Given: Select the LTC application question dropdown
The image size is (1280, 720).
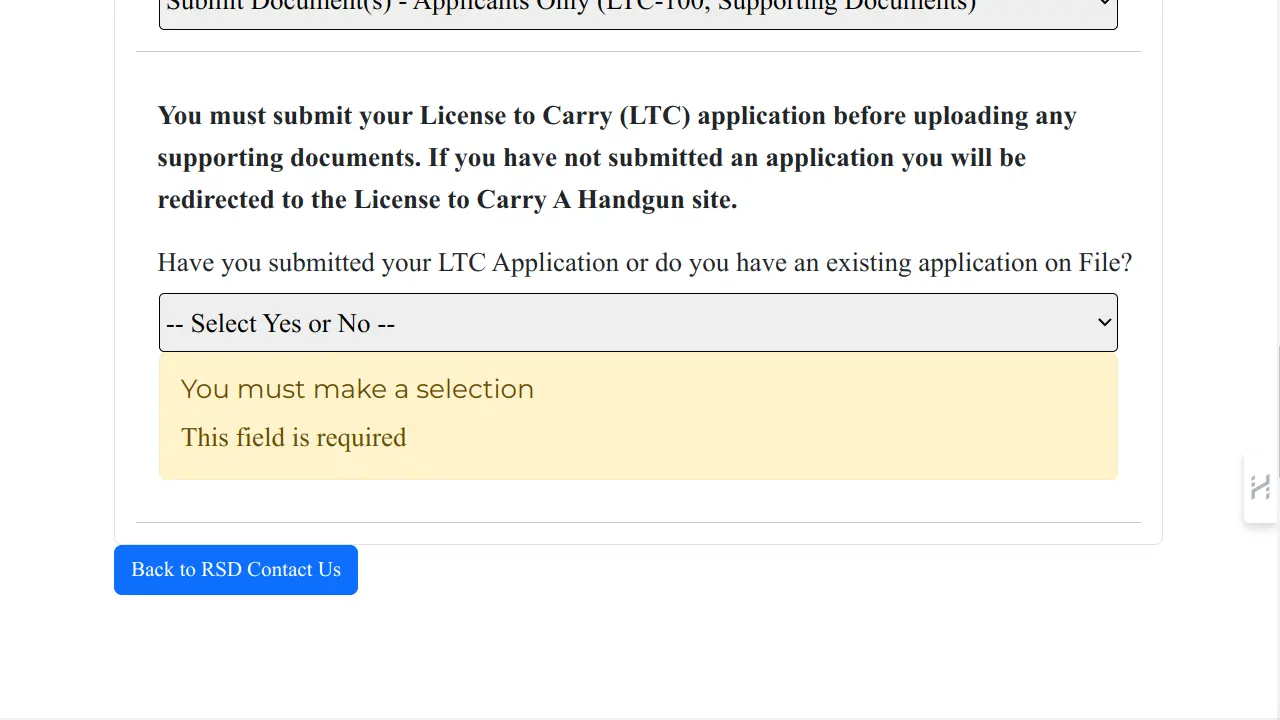Looking at the screenshot, I should [x=638, y=322].
